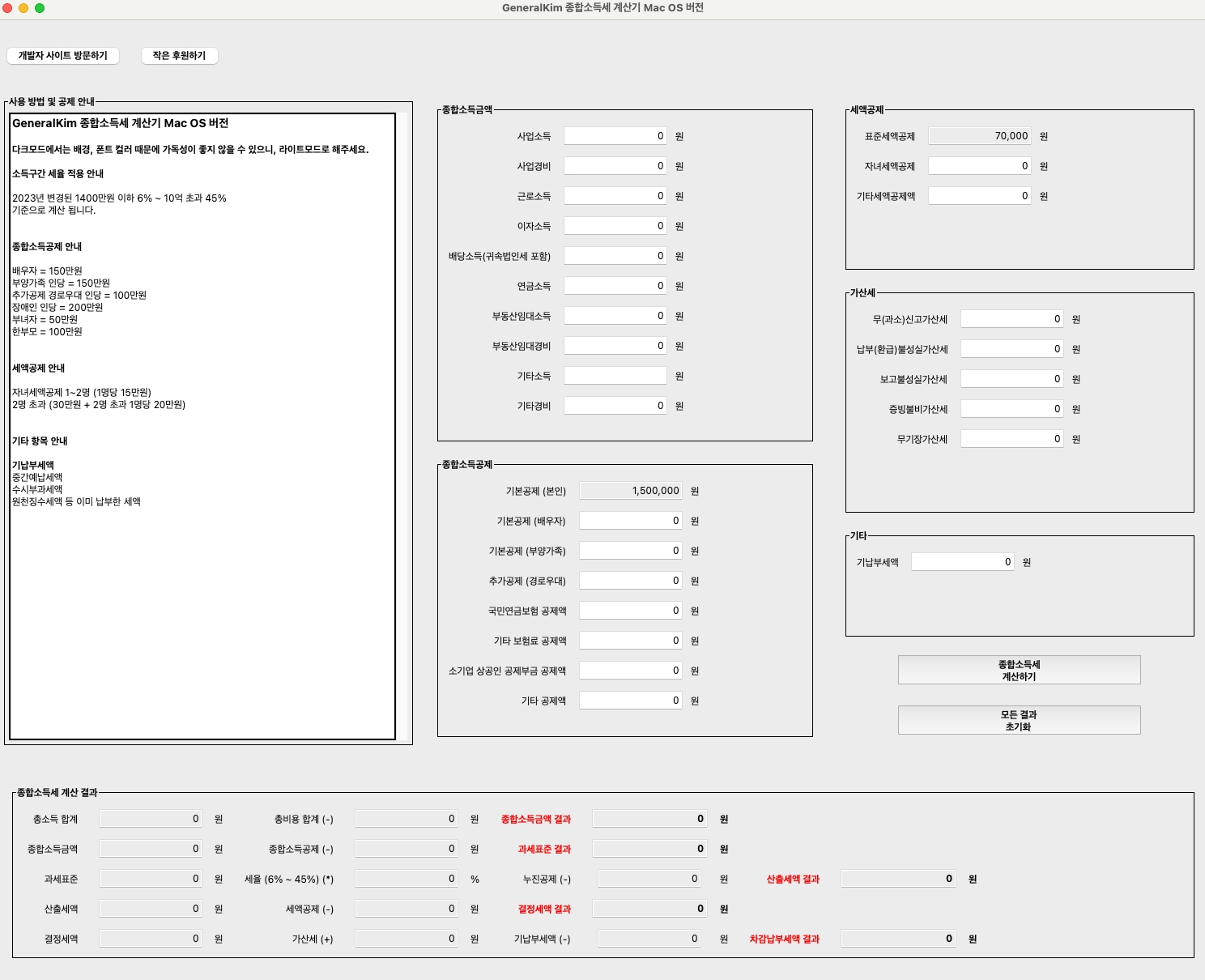Focus the 사업경비 input field

[615, 166]
